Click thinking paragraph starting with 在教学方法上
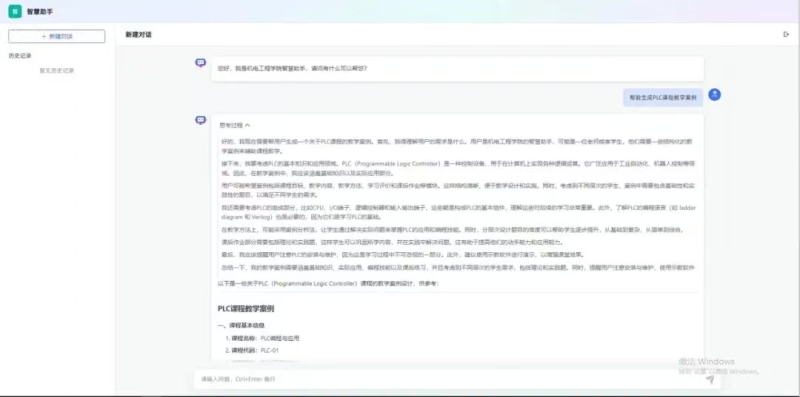This screenshot has width=800, height=397. [x=452, y=230]
